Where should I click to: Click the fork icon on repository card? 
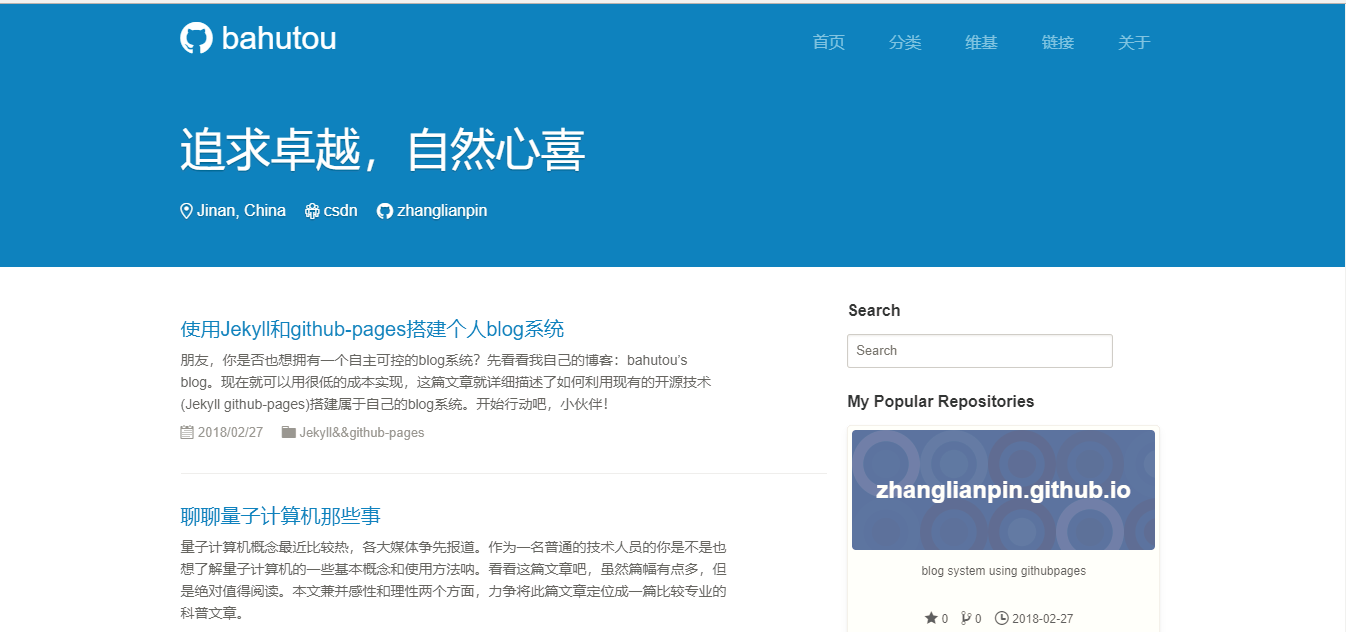point(966,618)
